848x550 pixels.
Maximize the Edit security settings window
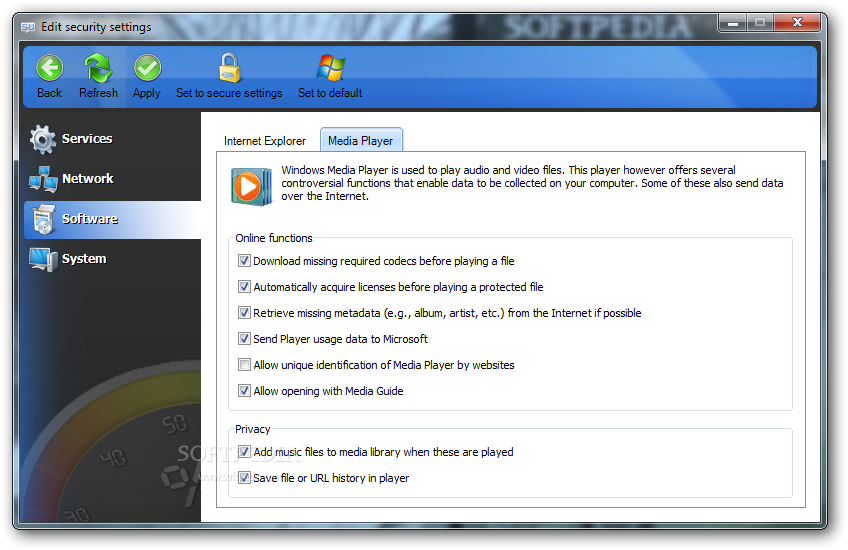tap(760, 23)
